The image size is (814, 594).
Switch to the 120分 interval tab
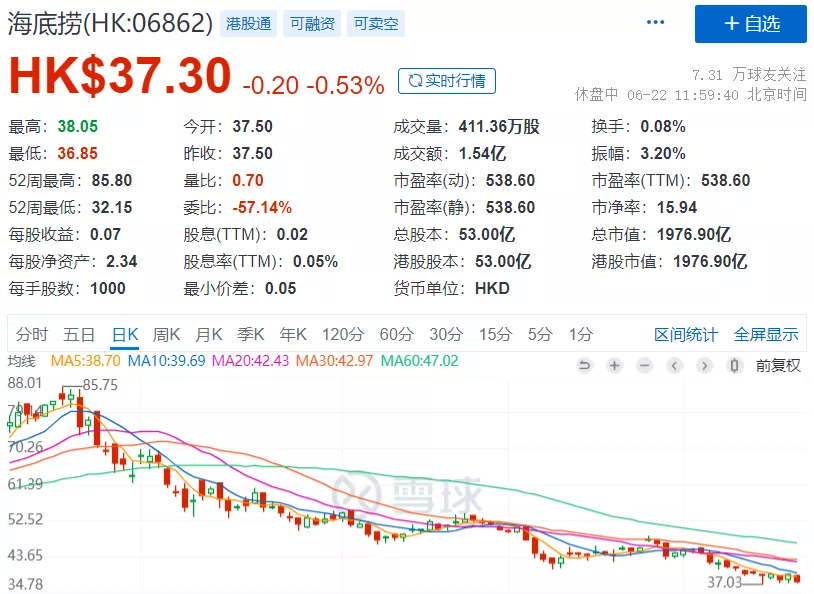click(x=343, y=334)
